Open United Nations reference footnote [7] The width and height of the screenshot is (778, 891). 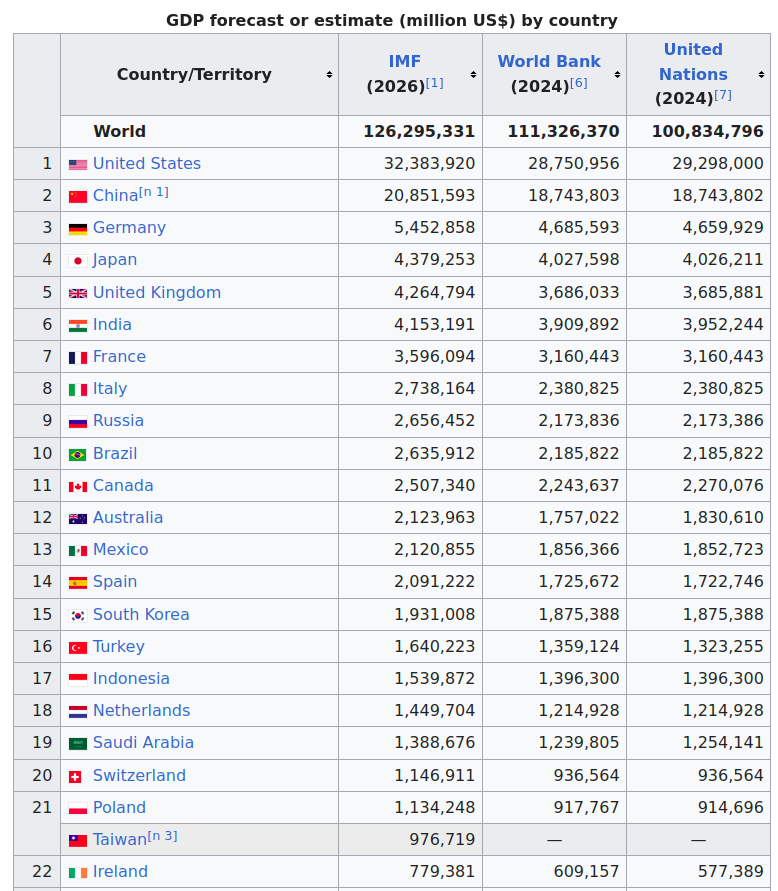(723, 95)
